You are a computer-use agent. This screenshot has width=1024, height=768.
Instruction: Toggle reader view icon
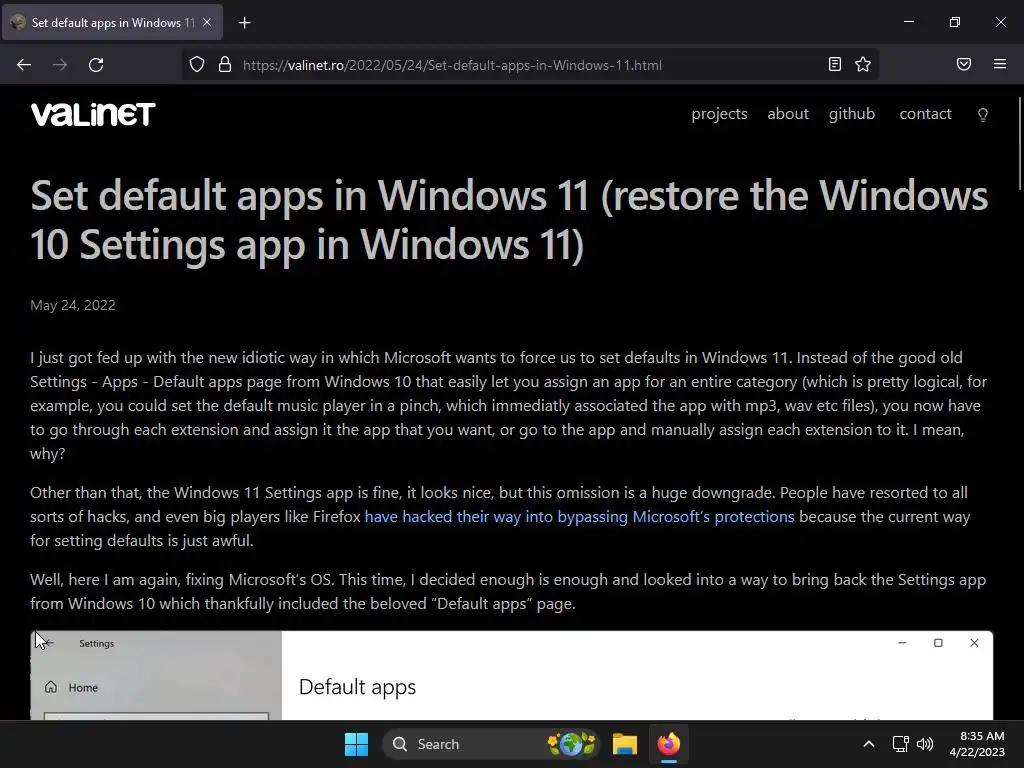(x=835, y=64)
